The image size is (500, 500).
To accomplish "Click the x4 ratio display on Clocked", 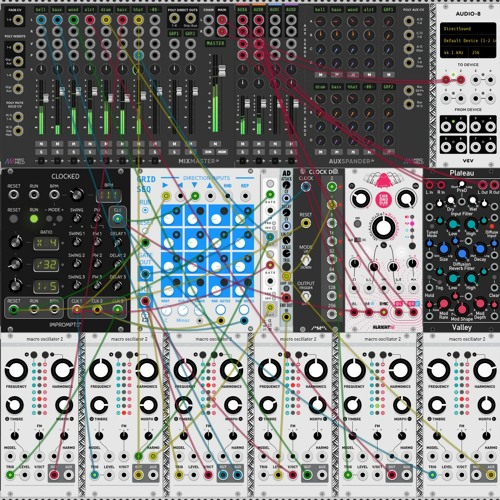I will click(46, 243).
